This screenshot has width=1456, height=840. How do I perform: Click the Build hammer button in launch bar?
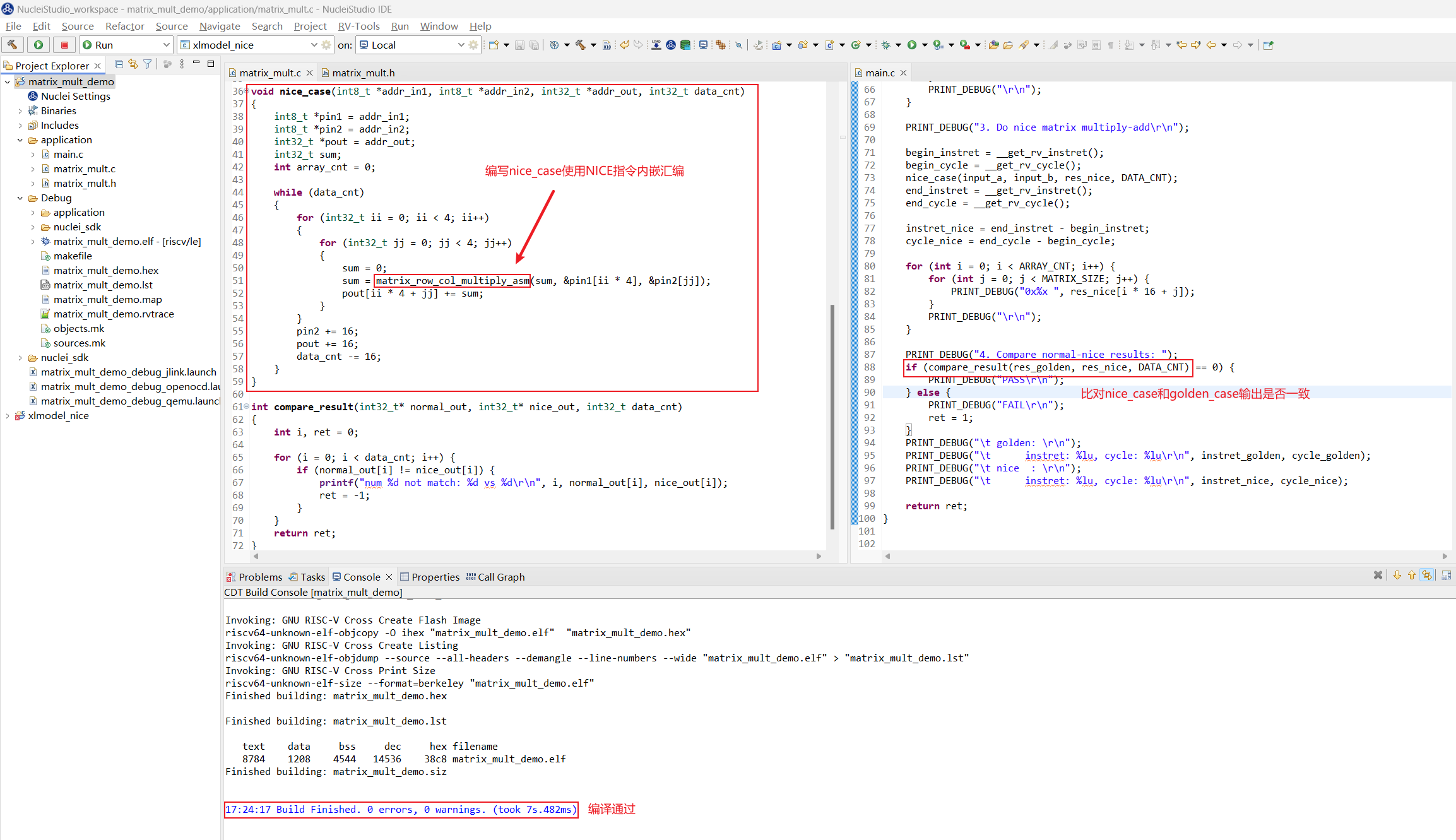pos(13,45)
